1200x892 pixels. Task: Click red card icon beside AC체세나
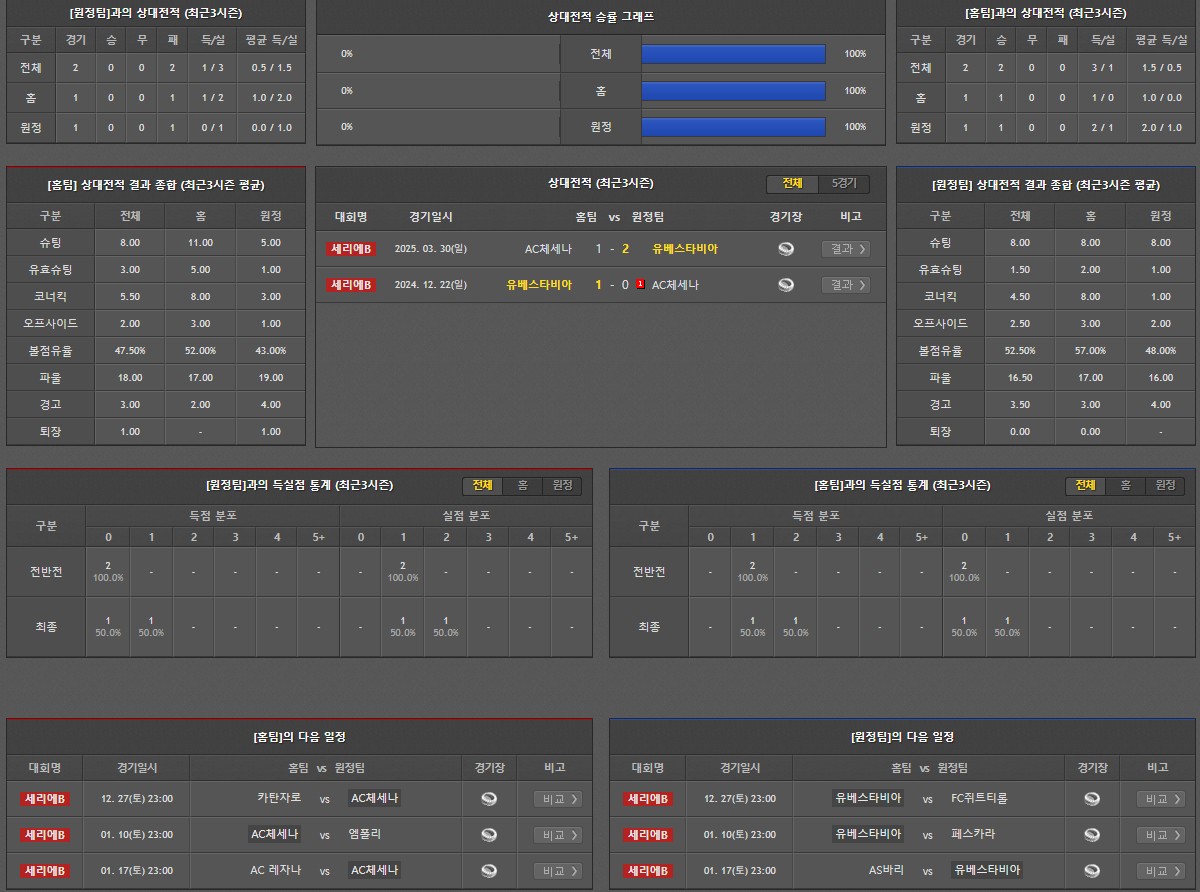[640, 285]
